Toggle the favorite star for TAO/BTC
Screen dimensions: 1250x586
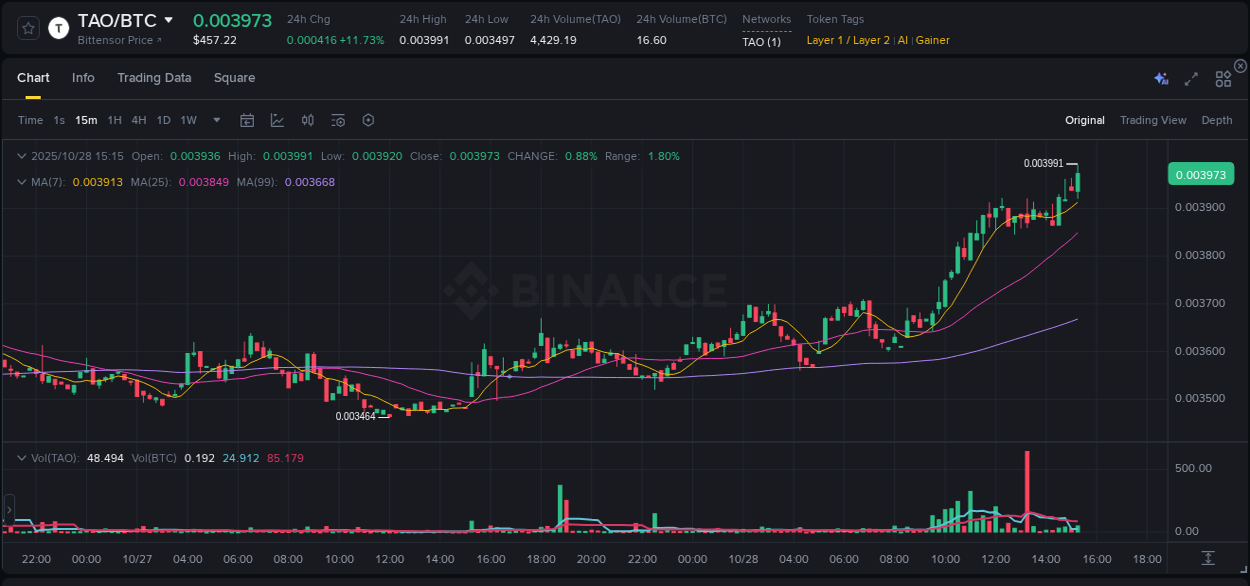coord(26,27)
